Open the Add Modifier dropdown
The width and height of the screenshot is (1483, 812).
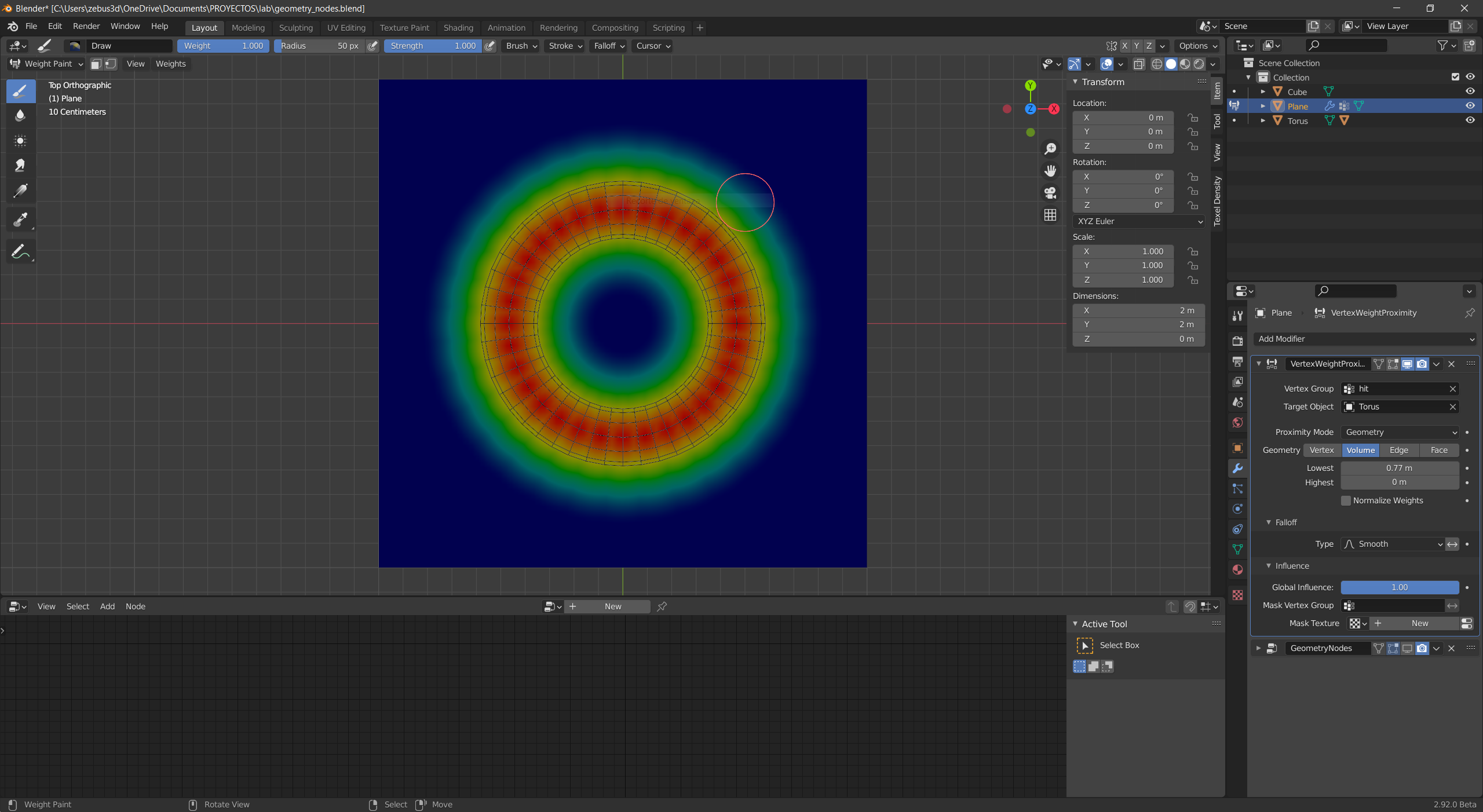coord(1365,339)
